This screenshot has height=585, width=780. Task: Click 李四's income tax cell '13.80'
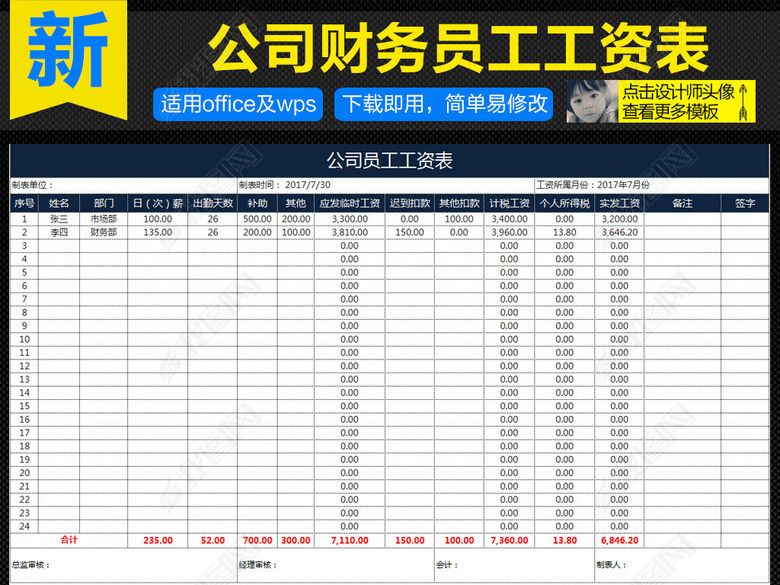[x=565, y=232]
